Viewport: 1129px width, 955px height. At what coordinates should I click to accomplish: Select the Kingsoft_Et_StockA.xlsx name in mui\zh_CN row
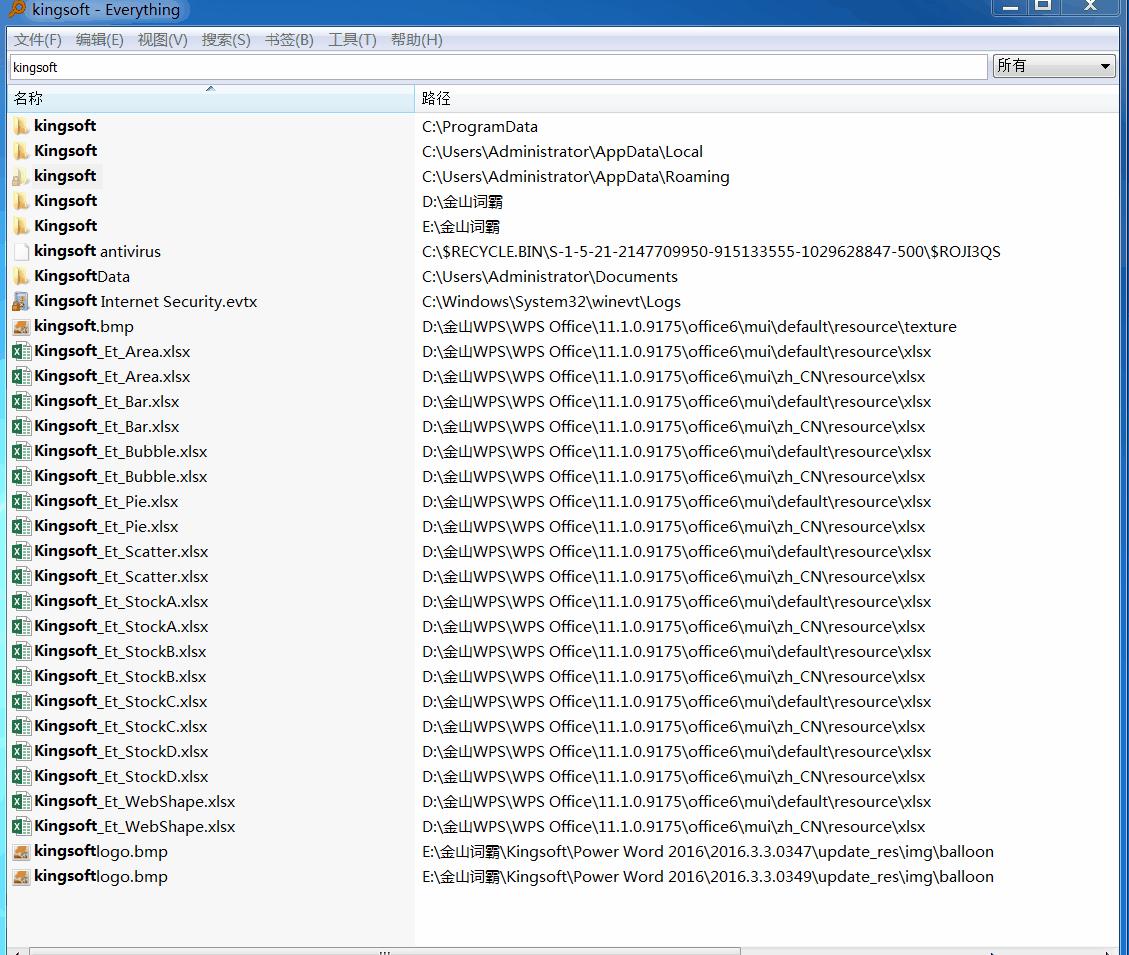[121, 627]
